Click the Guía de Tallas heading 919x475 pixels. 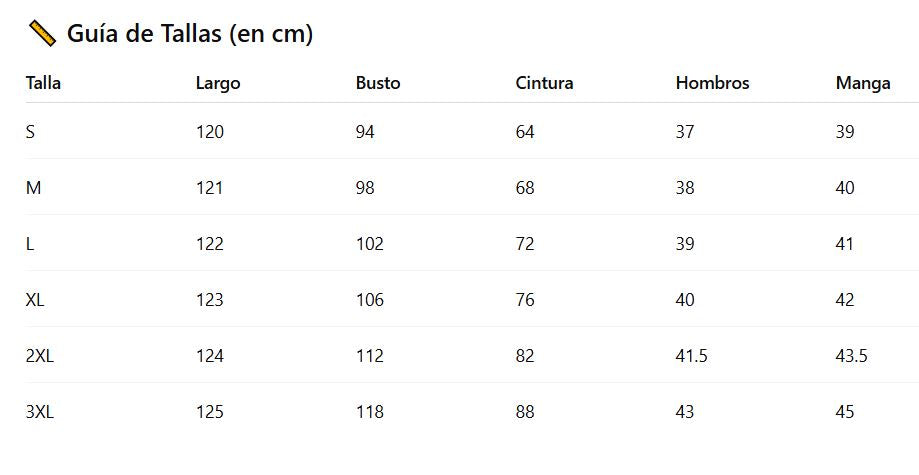[189, 34]
